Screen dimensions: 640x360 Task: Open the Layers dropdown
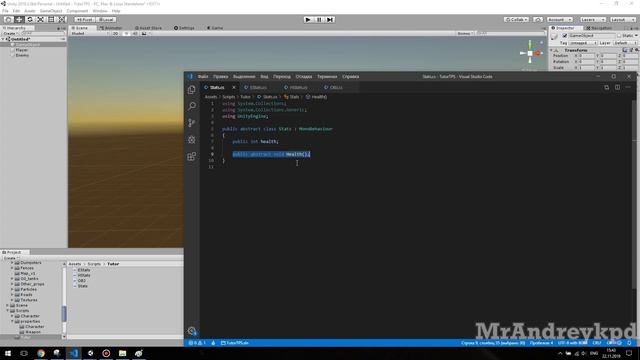click(592, 20)
